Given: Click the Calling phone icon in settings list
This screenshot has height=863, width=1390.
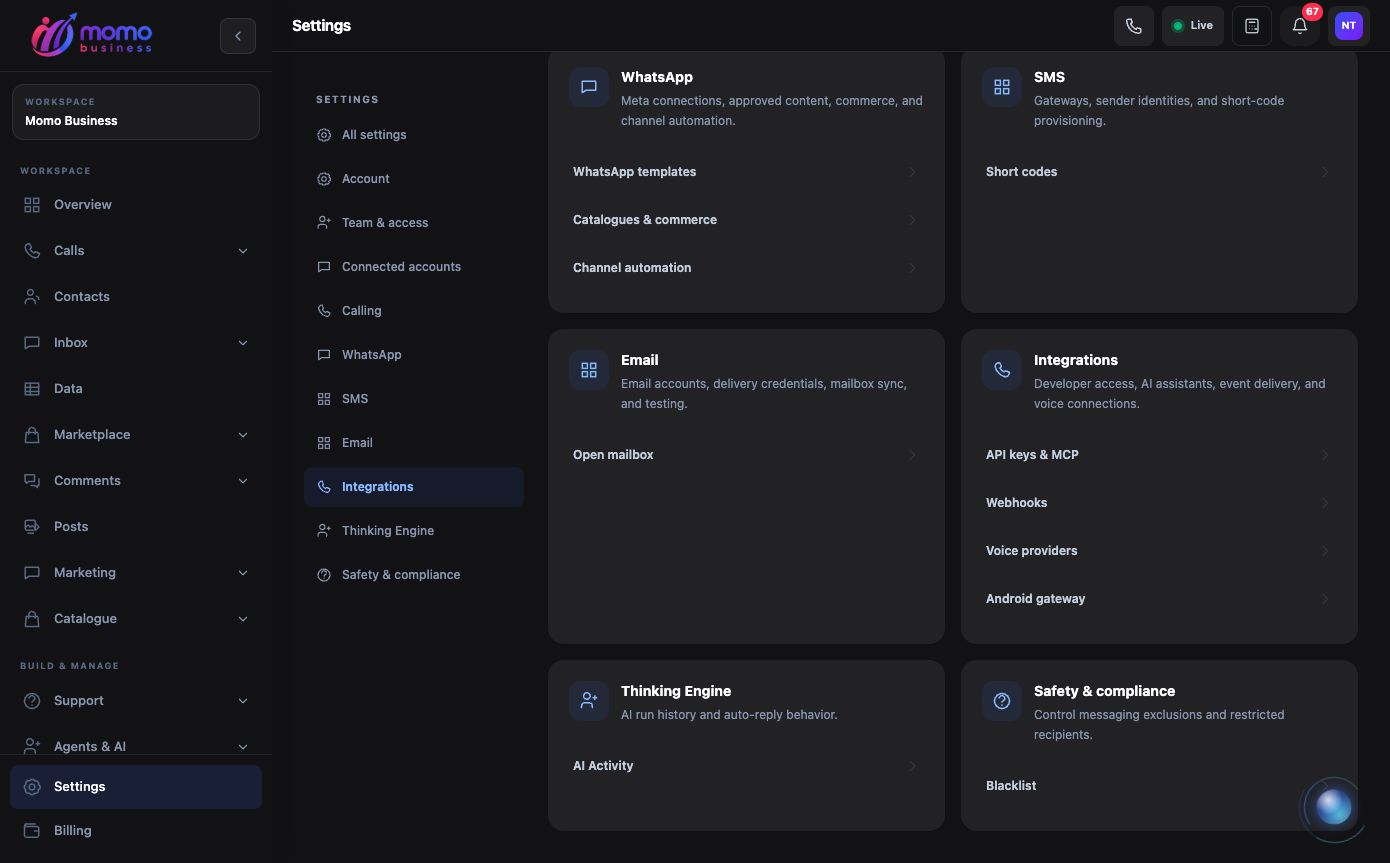Looking at the screenshot, I should click(x=324, y=311).
